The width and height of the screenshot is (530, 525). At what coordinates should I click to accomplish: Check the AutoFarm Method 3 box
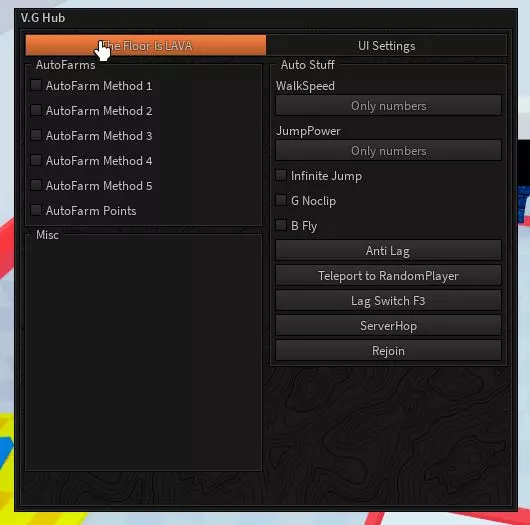[36, 135]
